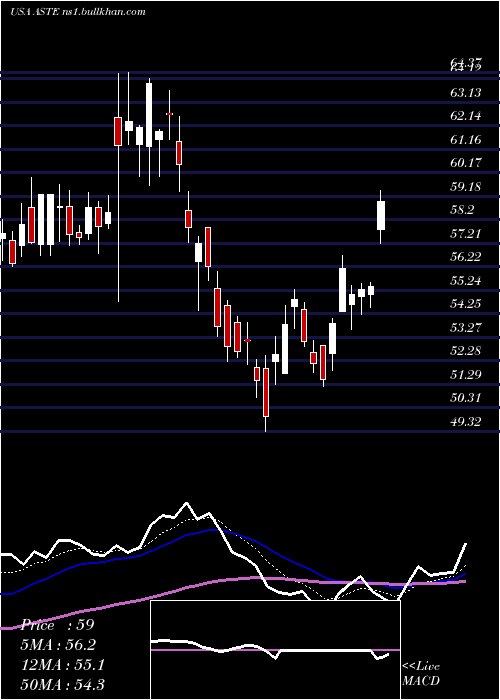Click the 50.31 price axis label
Viewport: 500px width, 700px height.
click(466, 397)
